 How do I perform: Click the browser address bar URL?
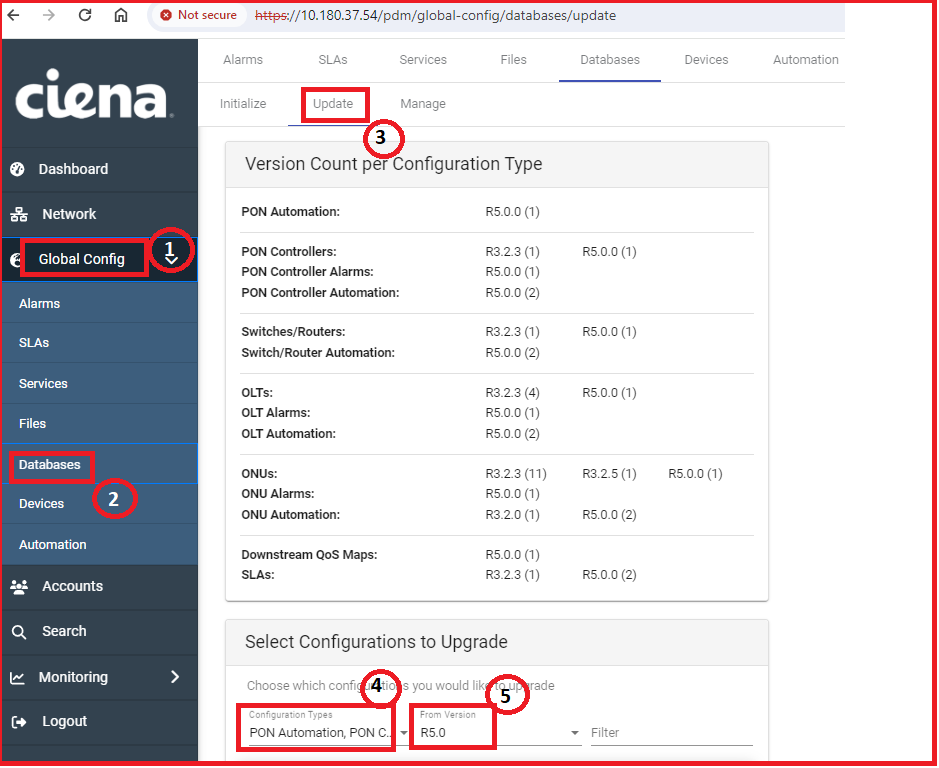click(435, 15)
